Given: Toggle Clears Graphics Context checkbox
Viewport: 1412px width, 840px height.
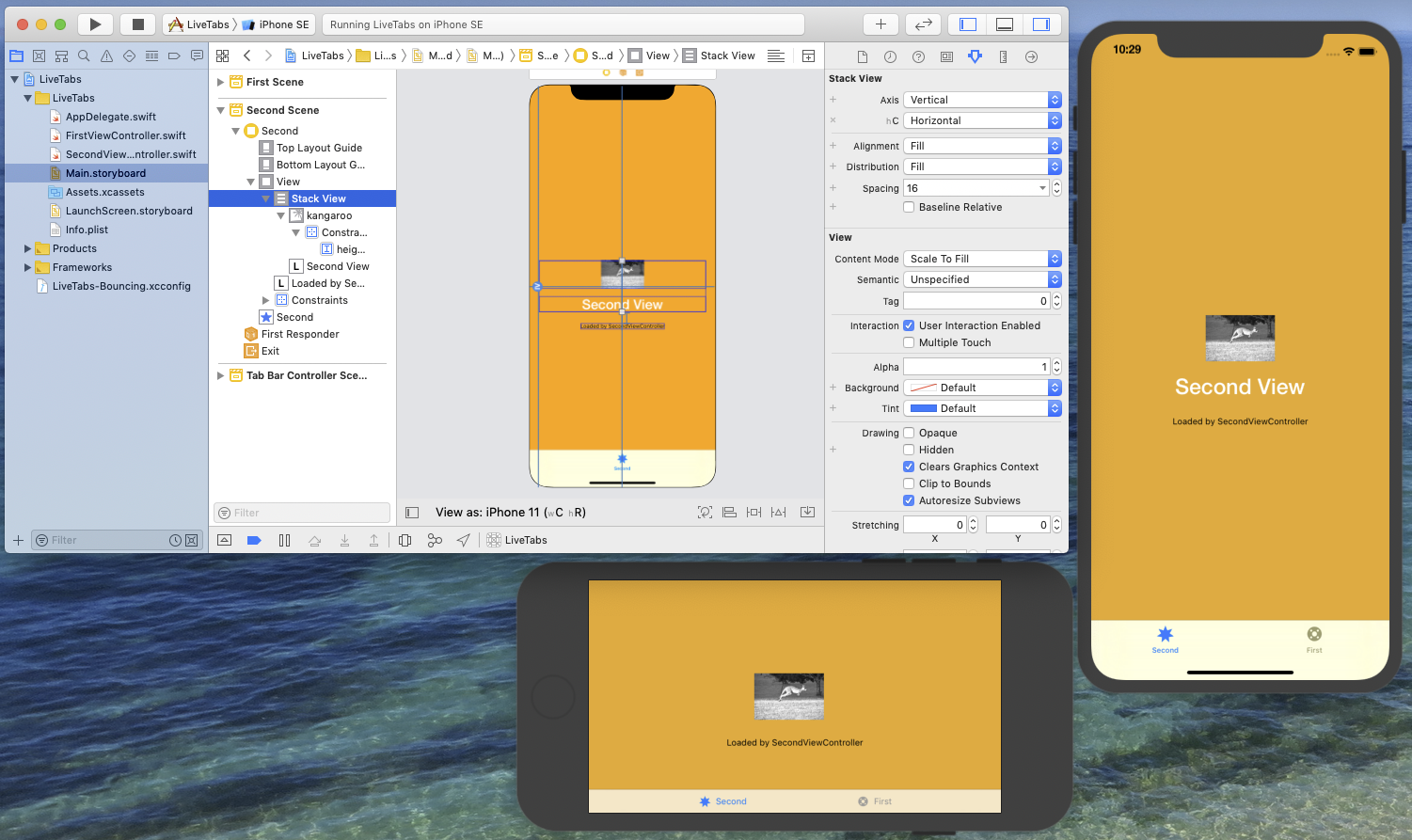Looking at the screenshot, I should 909,467.
